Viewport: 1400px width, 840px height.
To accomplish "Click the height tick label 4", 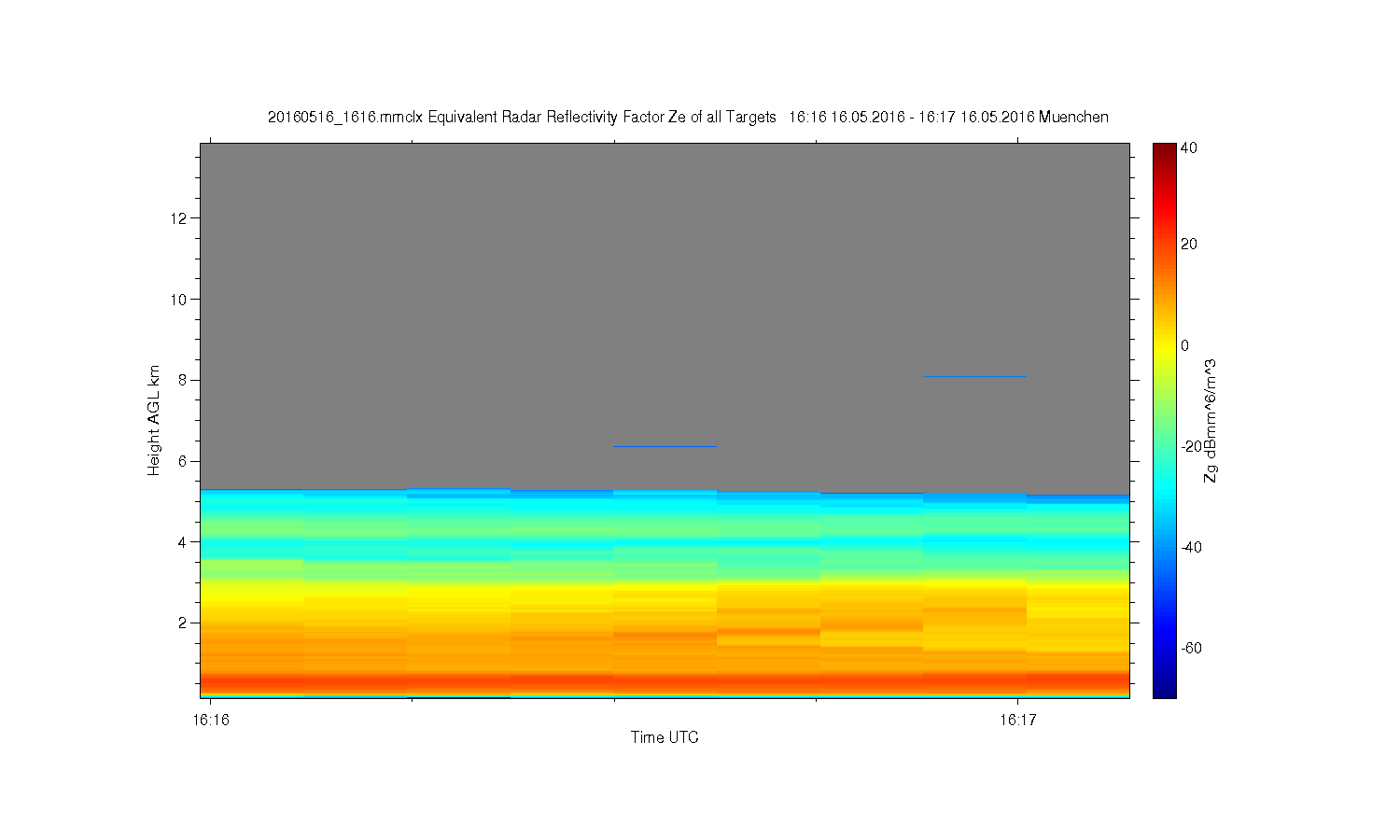I will click(184, 541).
